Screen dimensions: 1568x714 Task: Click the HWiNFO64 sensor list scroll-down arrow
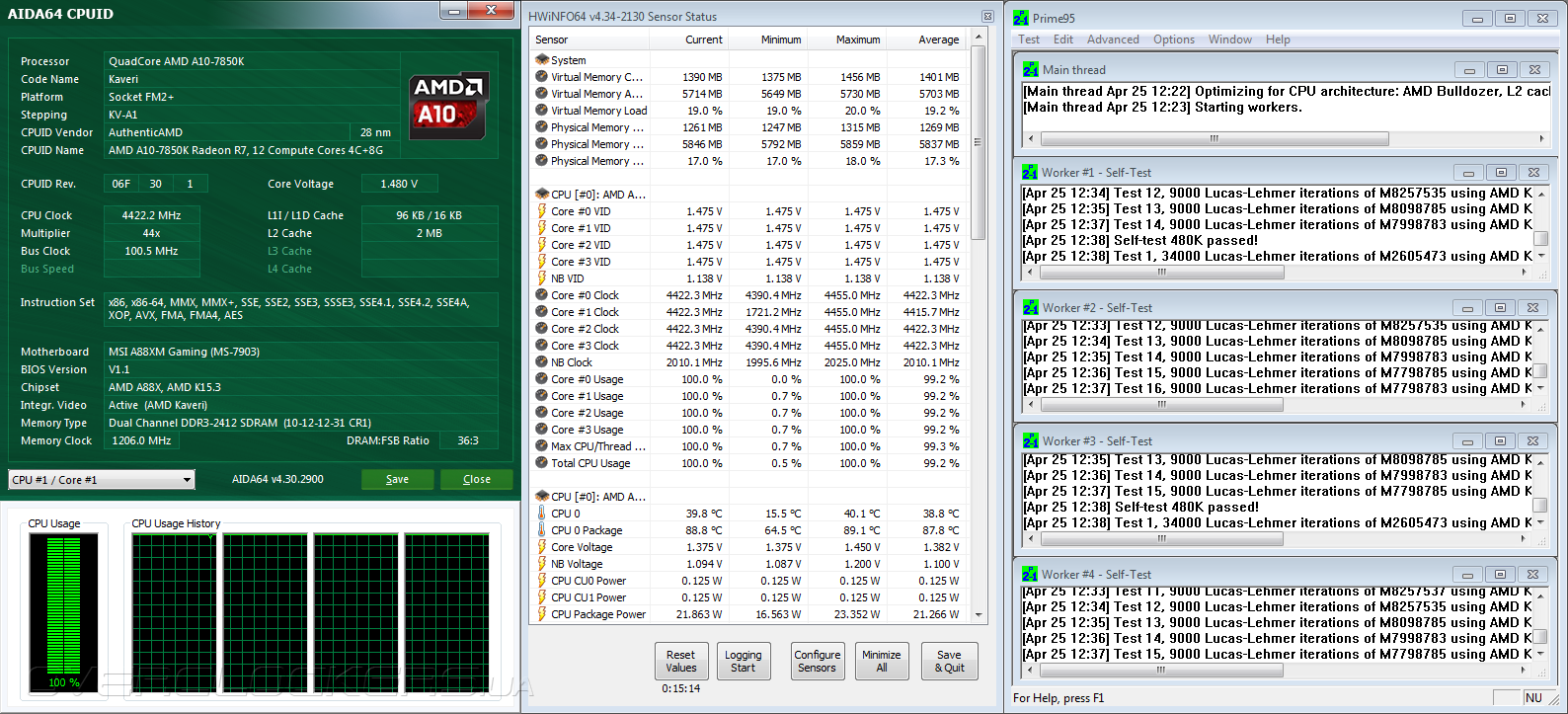pyautogui.click(x=979, y=614)
